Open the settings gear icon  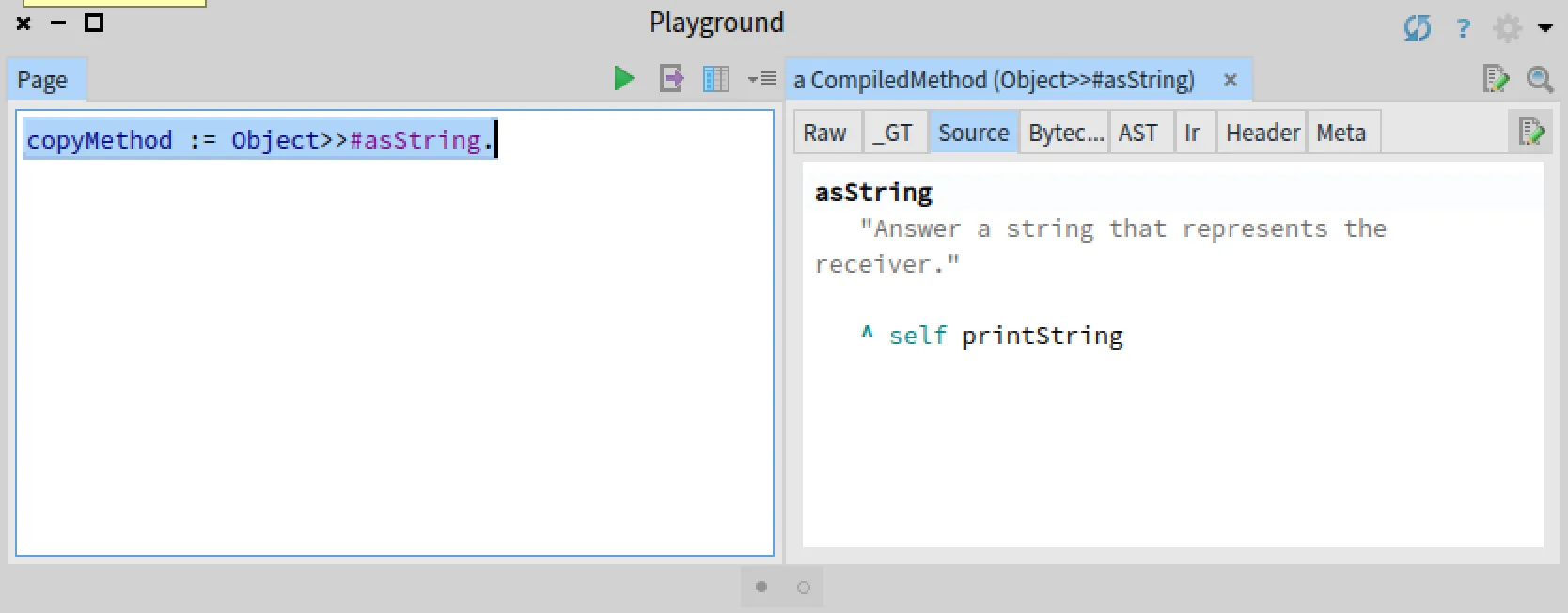coord(1507,28)
